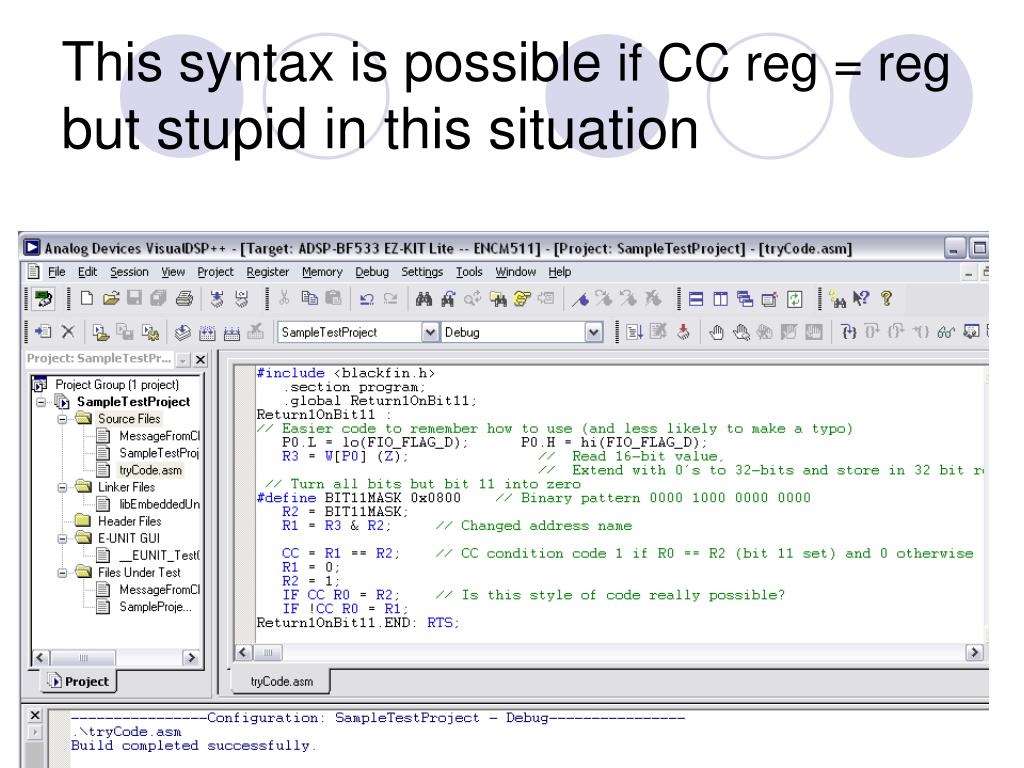Toggle bookmark with the blue flag icon
The image size is (1024, 768).
(581, 299)
